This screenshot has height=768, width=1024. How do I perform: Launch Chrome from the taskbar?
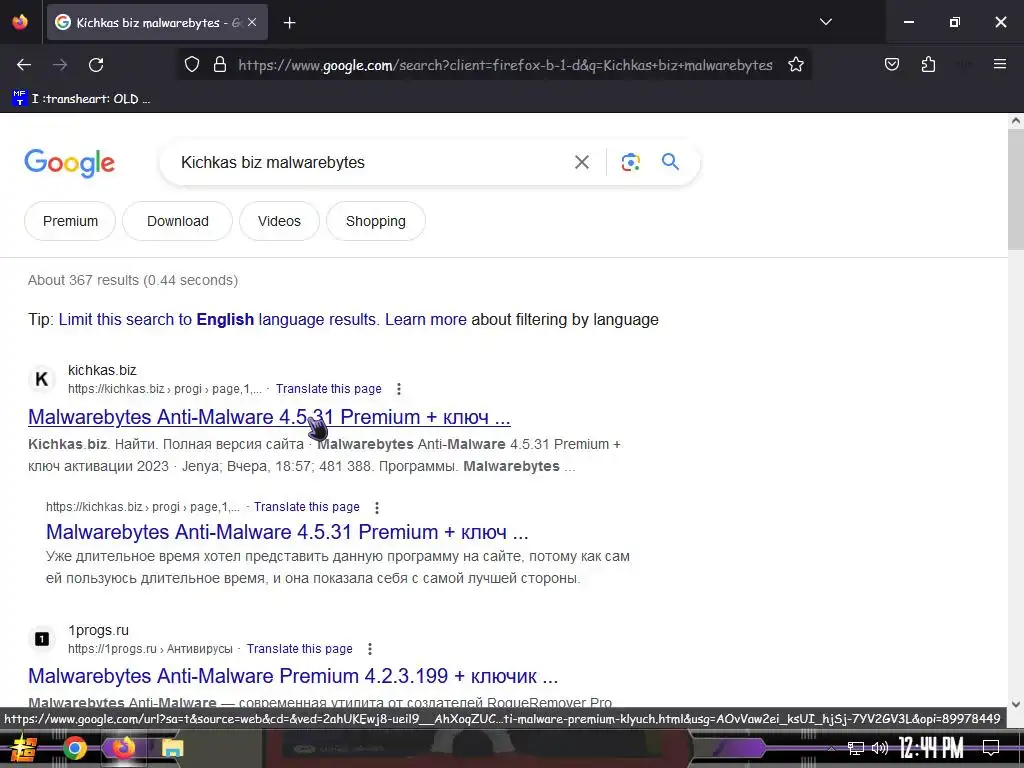click(x=74, y=748)
